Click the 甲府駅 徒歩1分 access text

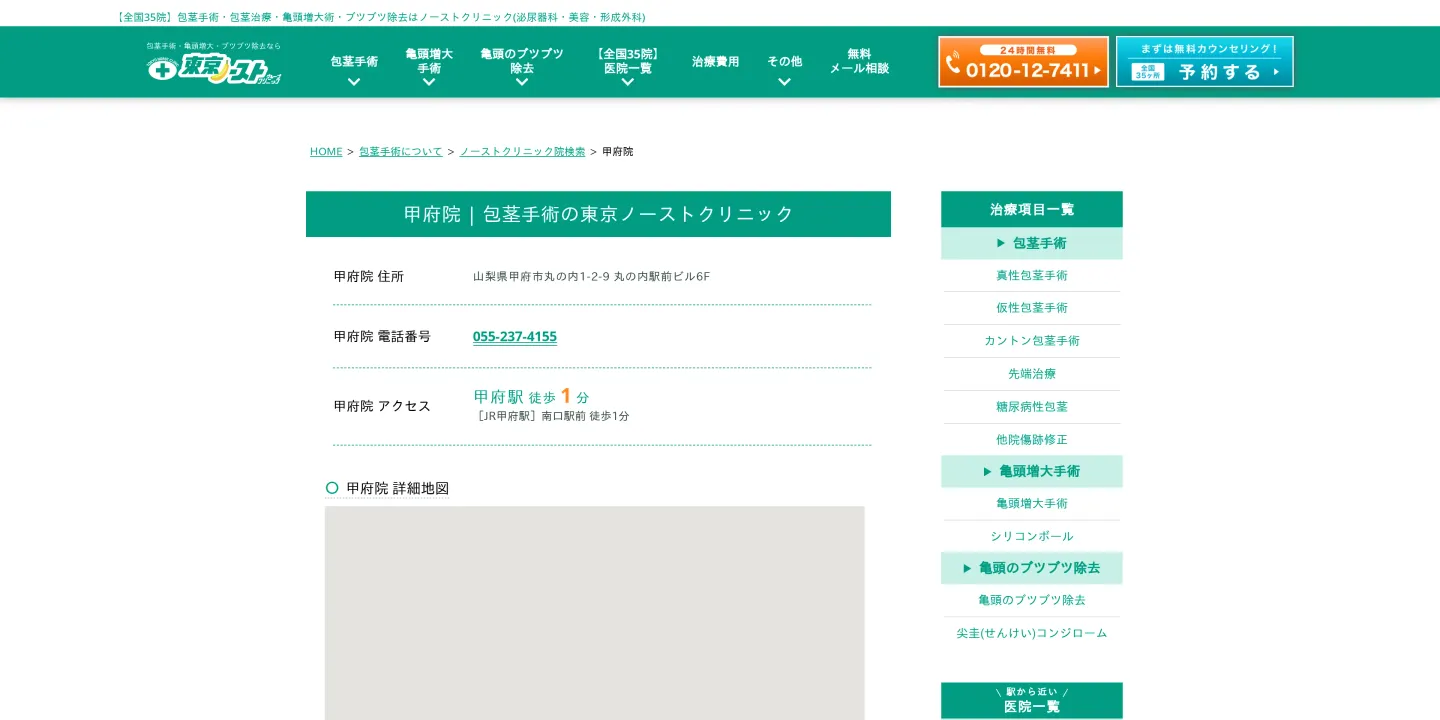[531, 396]
